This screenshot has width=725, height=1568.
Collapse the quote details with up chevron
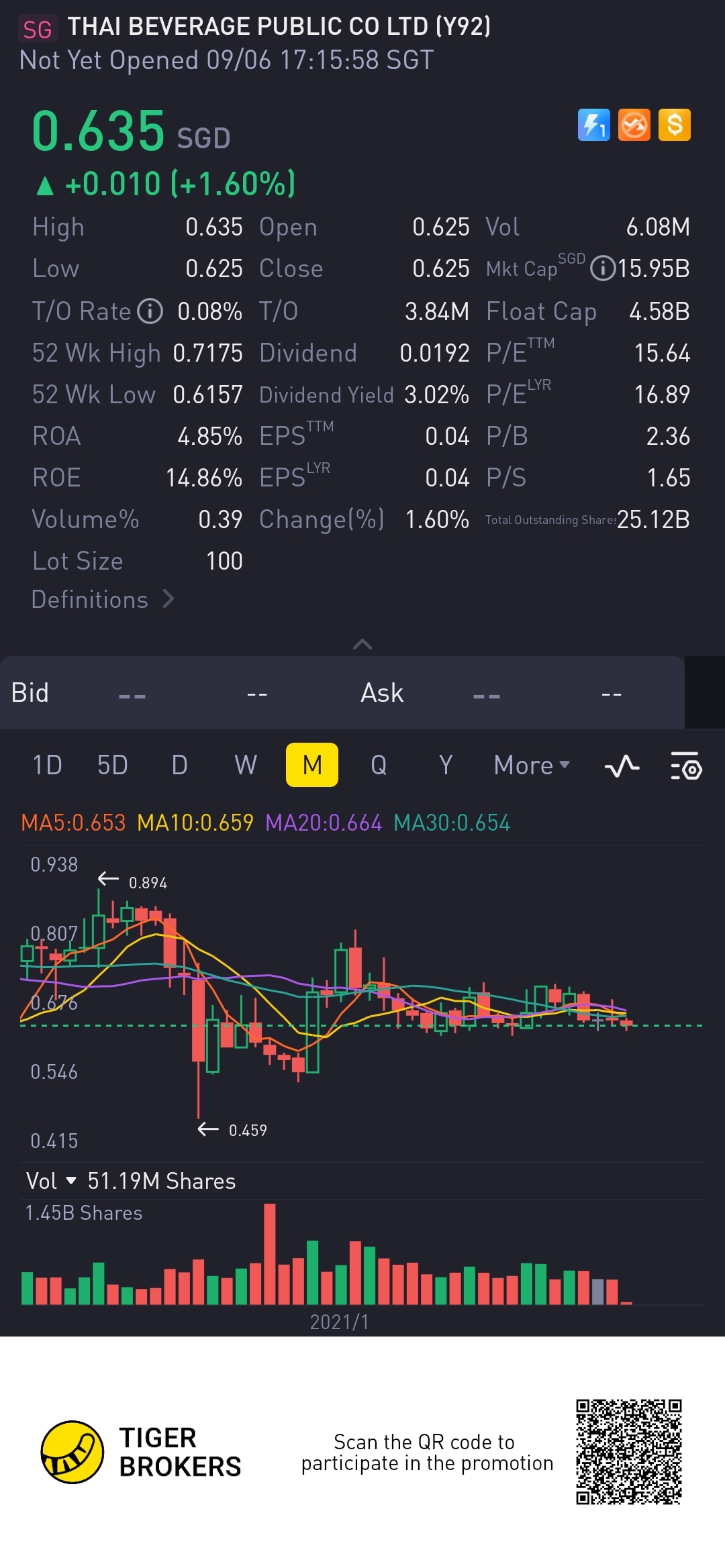(x=362, y=644)
